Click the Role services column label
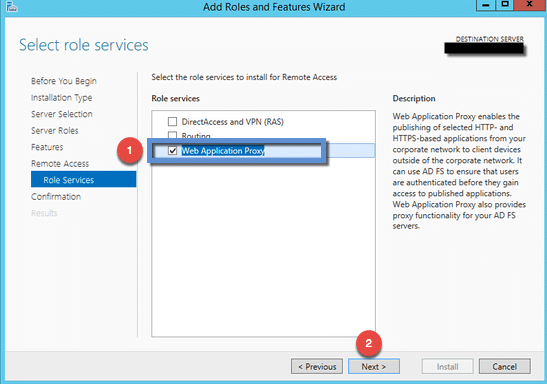 pyautogui.click(x=175, y=98)
